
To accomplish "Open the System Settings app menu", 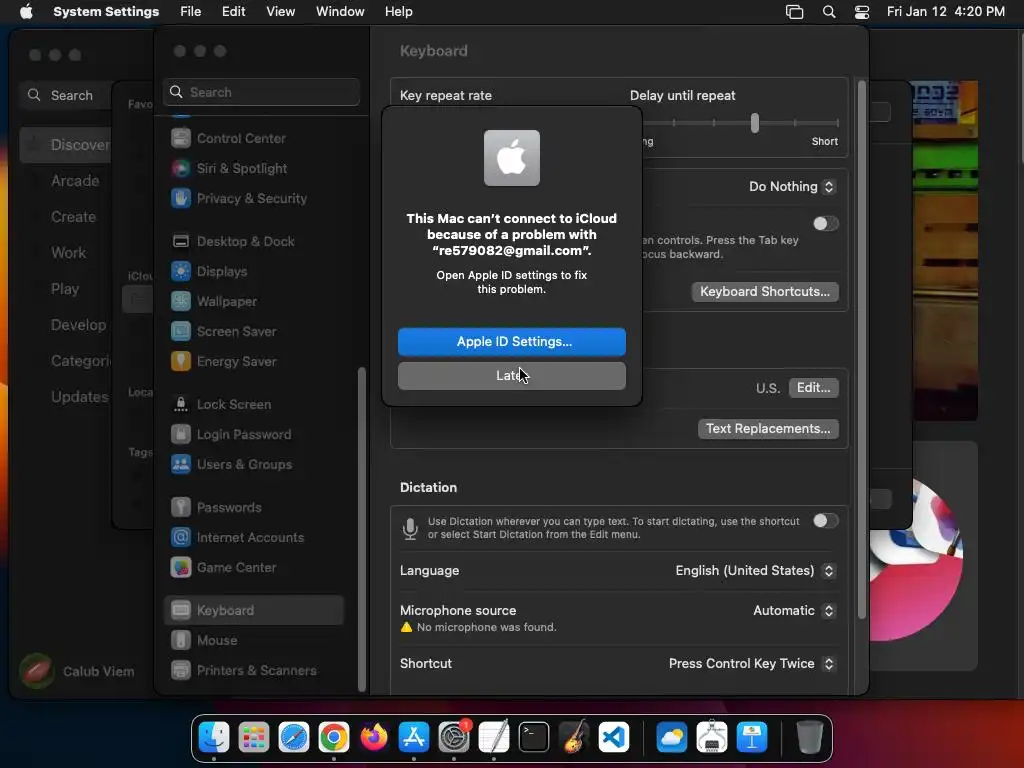I will (106, 12).
